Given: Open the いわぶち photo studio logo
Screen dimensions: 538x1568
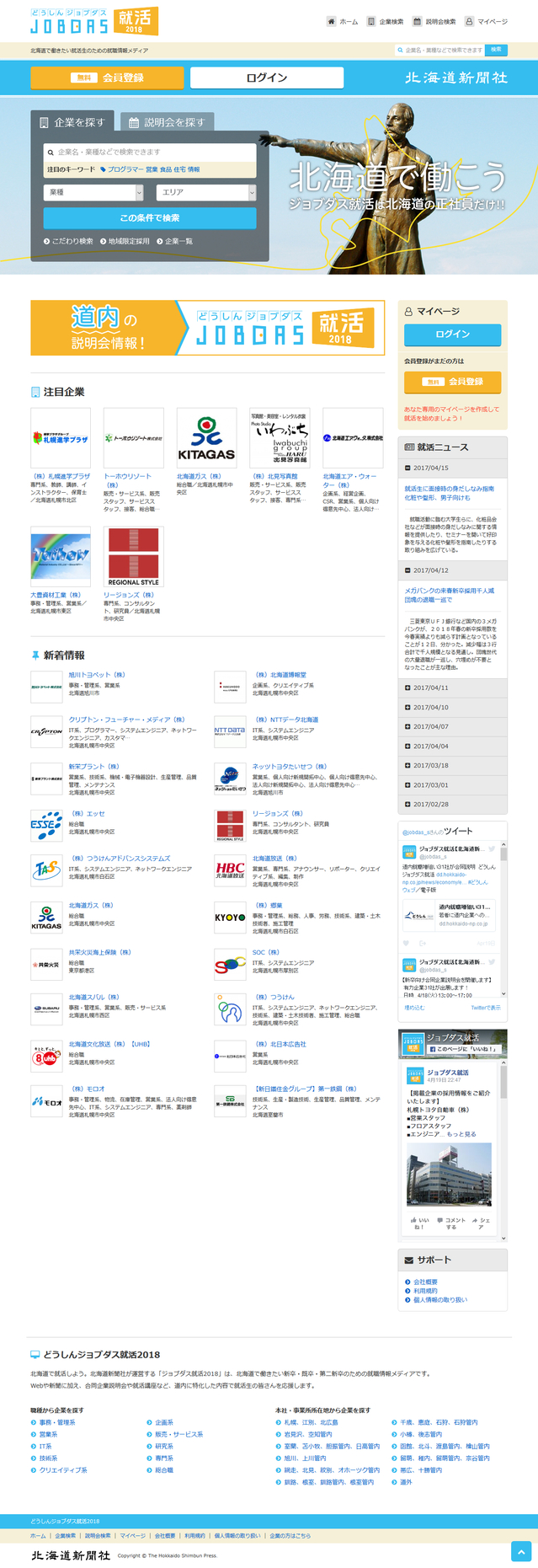Looking at the screenshot, I should pos(280,438).
